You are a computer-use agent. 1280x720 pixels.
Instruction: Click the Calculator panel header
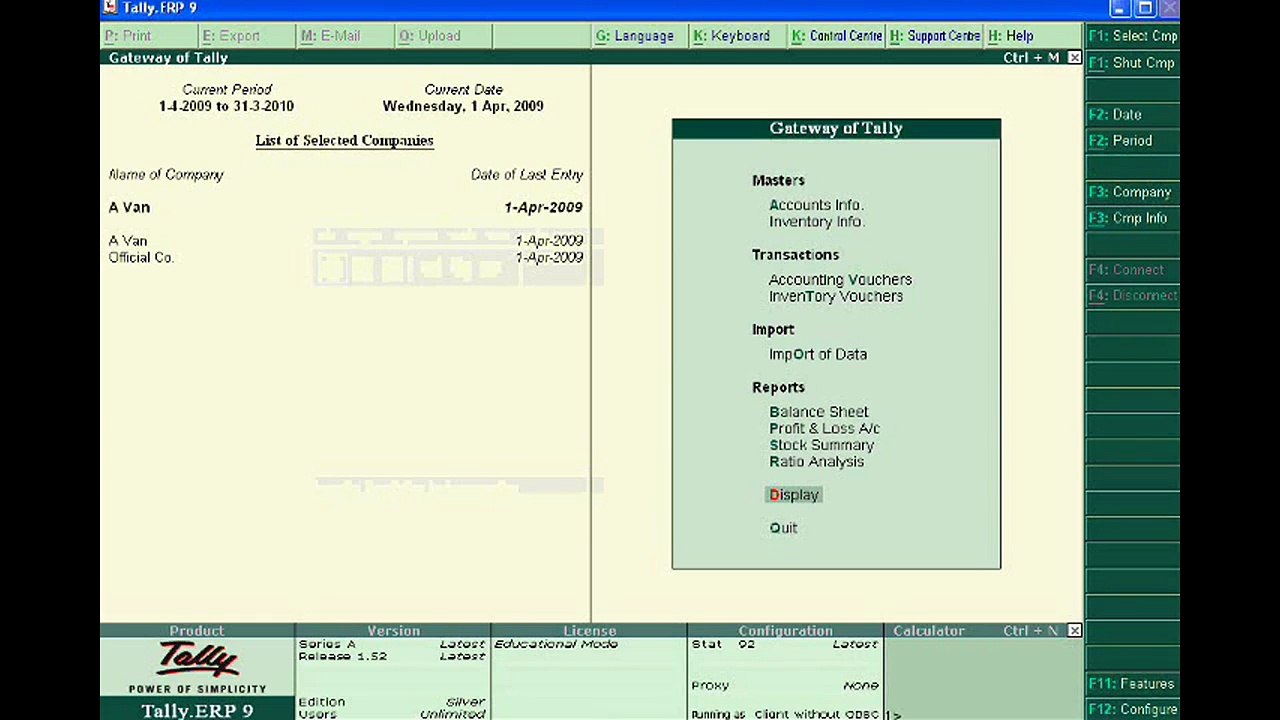coord(928,631)
